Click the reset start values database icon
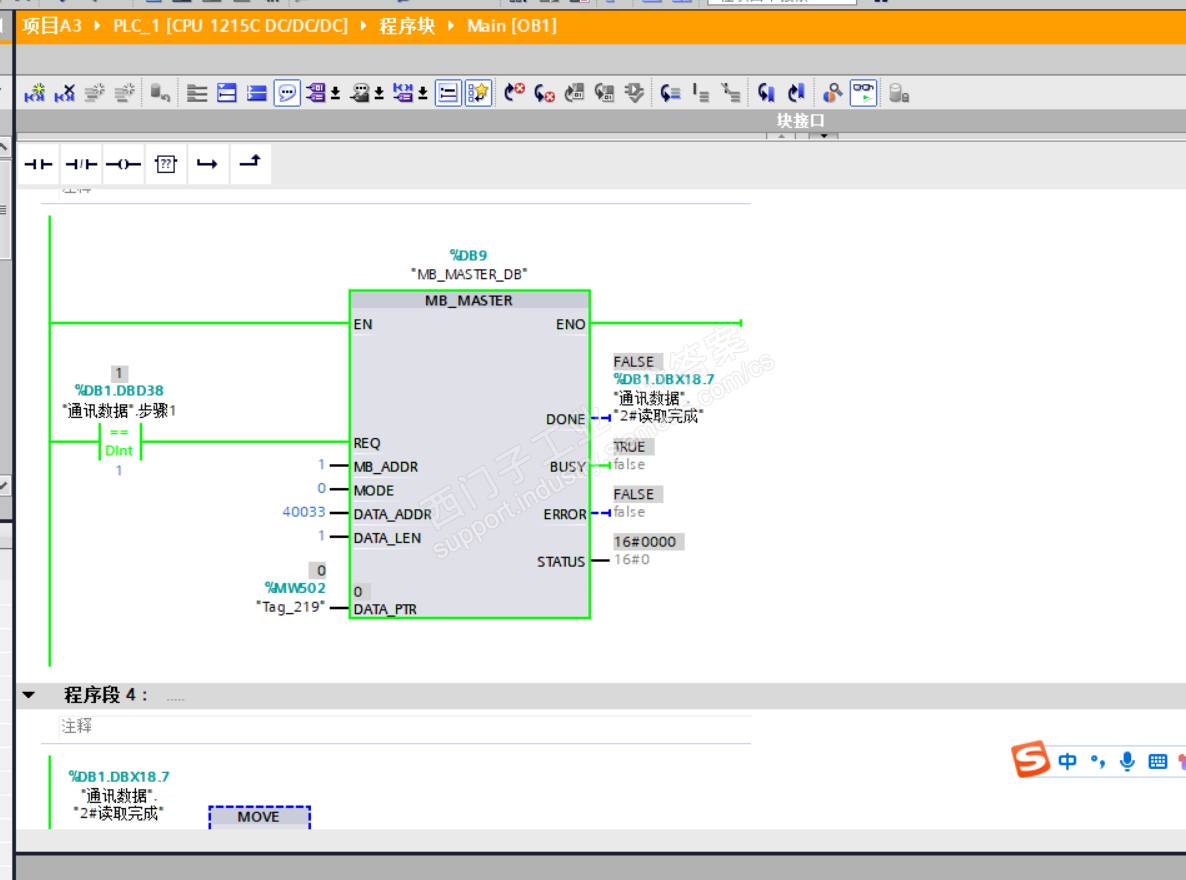1186x880 pixels. pos(160,93)
